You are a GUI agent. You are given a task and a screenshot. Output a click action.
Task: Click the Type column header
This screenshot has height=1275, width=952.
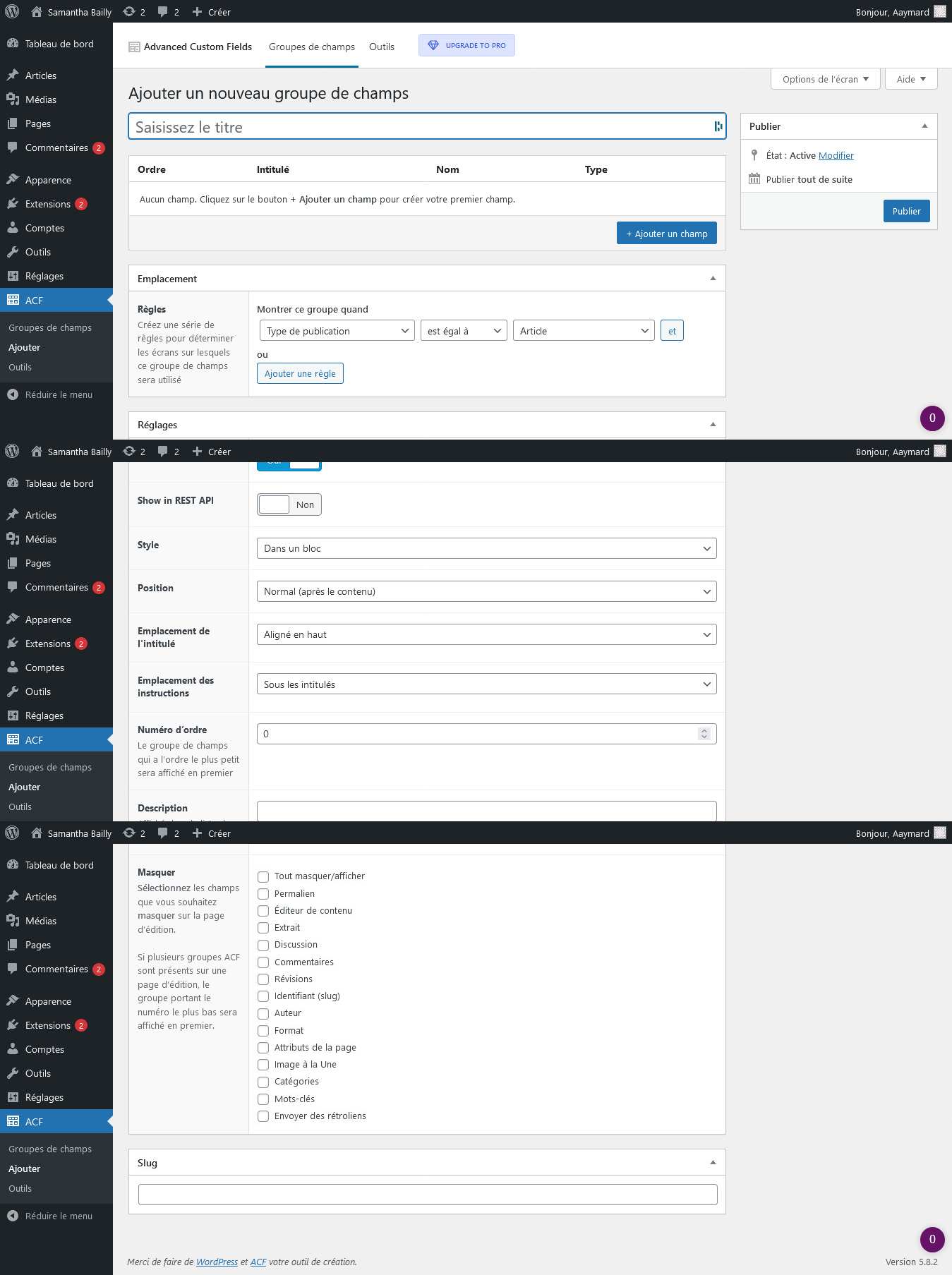click(596, 169)
